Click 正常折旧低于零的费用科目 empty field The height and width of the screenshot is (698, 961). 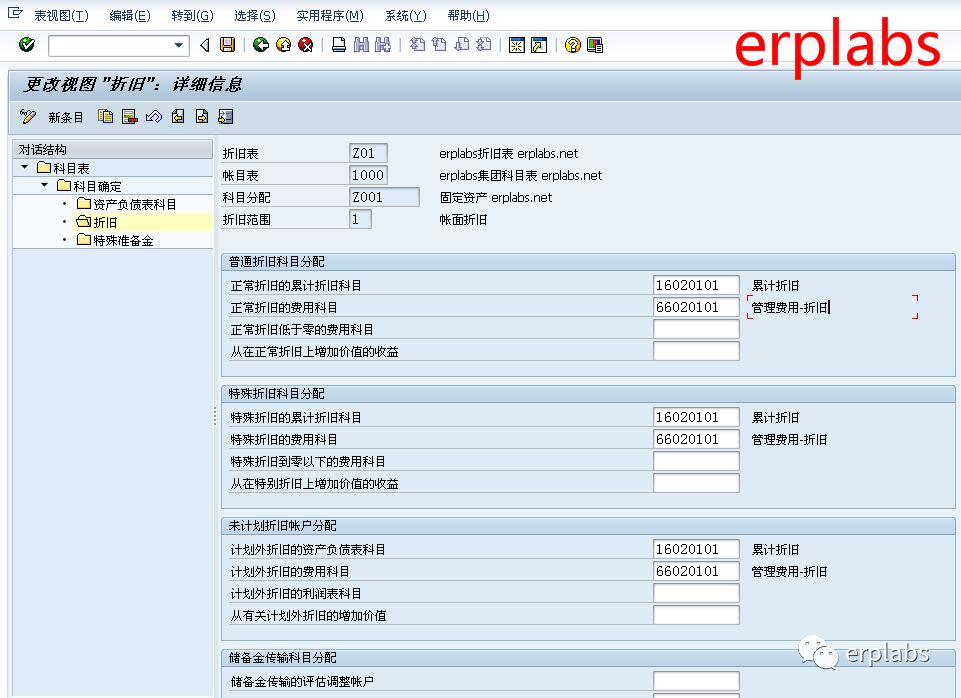click(x=696, y=329)
